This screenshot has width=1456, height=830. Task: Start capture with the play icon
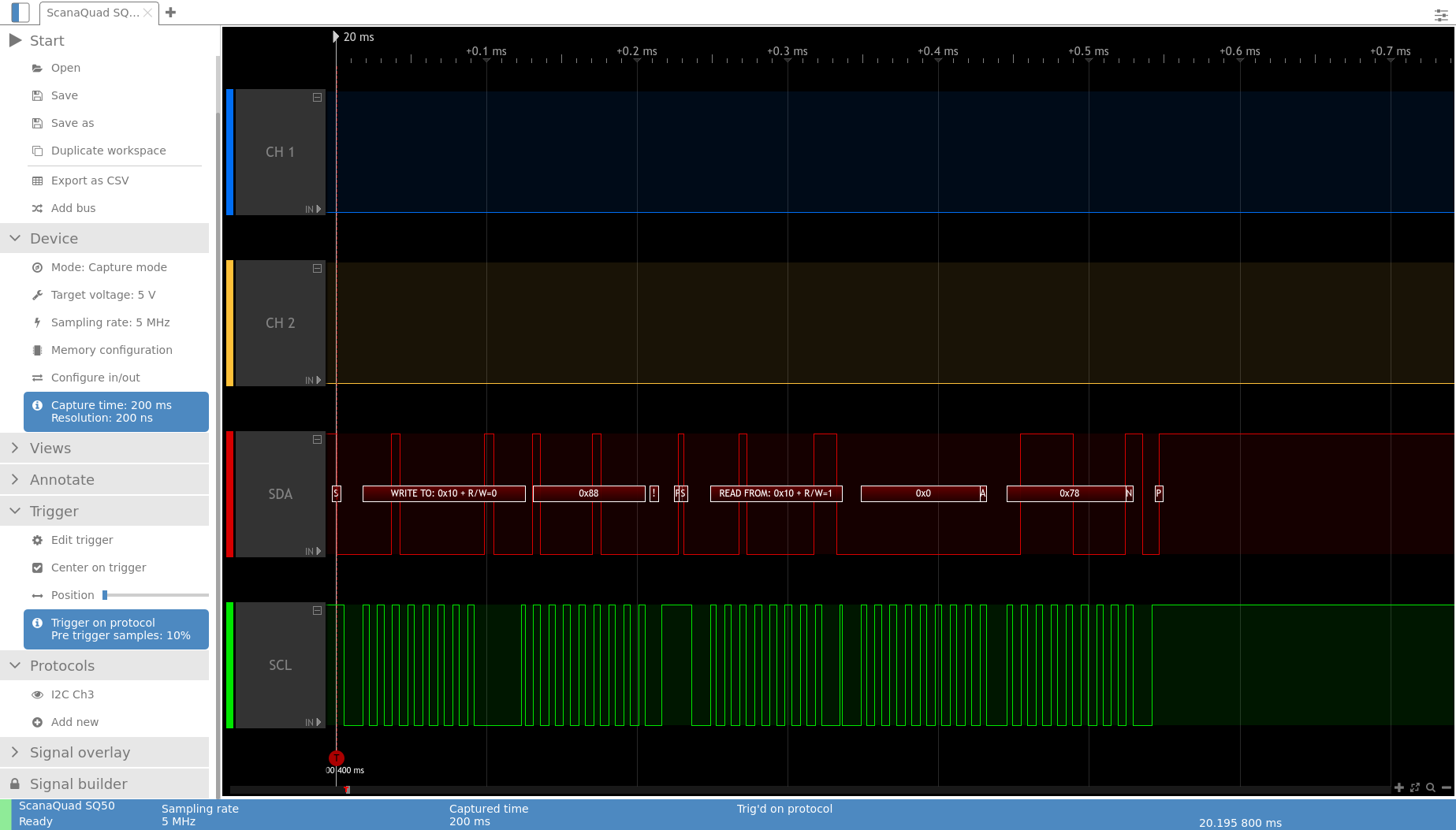click(15, 40)
